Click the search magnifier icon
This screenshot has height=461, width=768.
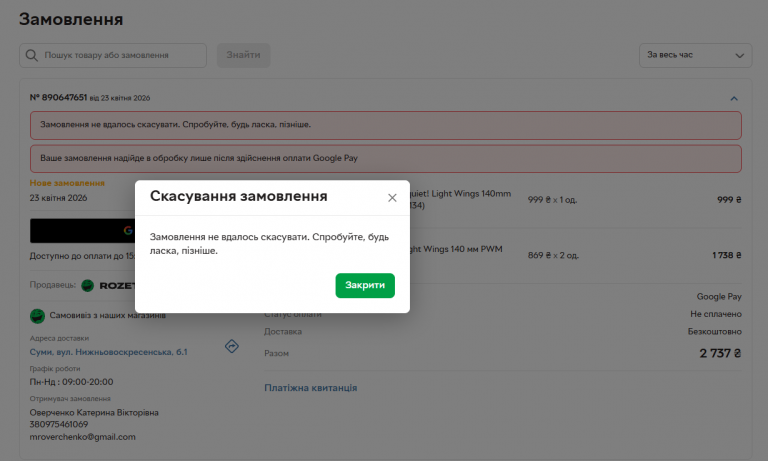coord(31,55)
